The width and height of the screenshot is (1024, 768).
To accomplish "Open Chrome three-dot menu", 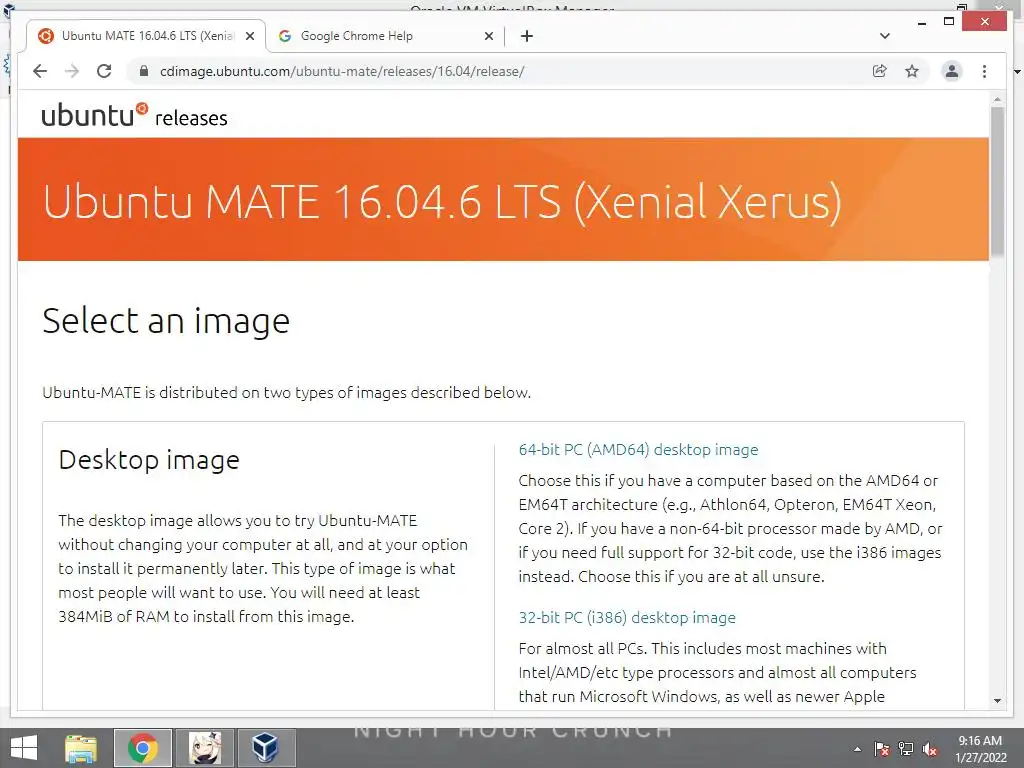I will [x=984, y=71].
